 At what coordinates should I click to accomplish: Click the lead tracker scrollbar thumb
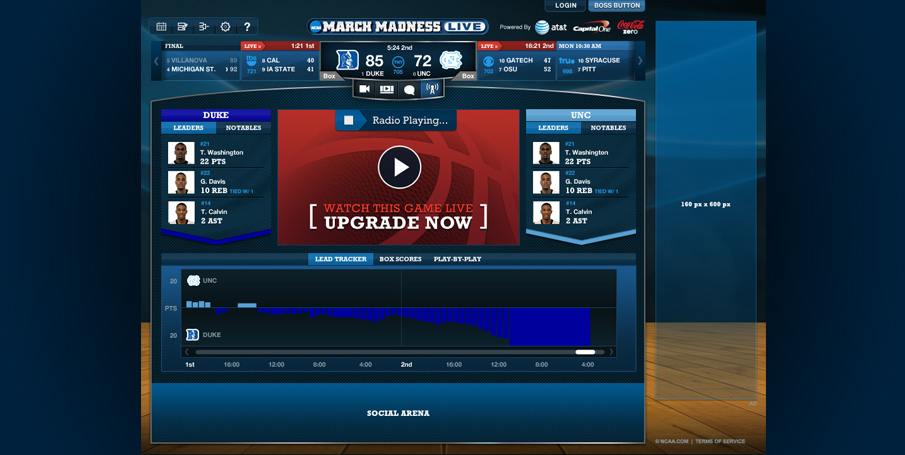click(585, 352)
